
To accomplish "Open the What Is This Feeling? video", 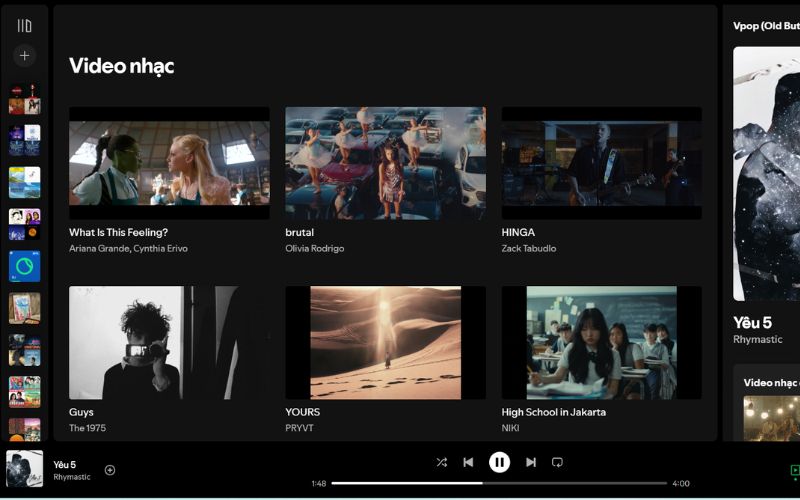I will (169, 163).
